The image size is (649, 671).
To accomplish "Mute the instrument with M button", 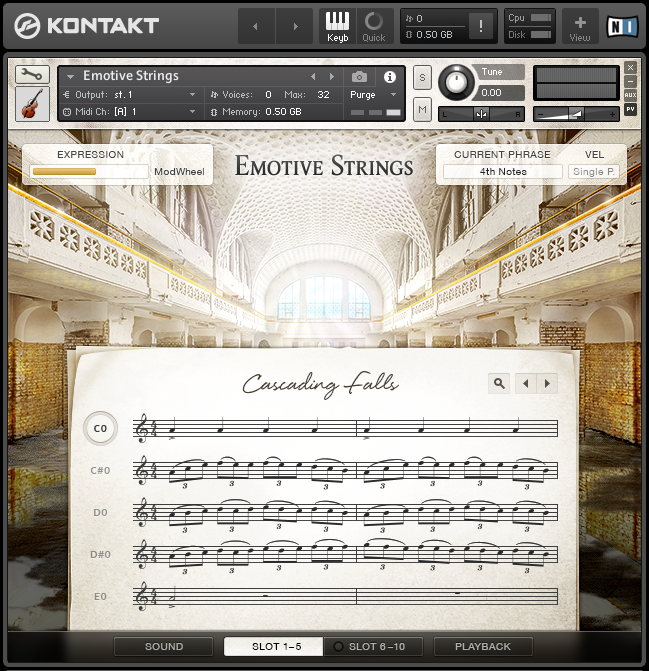I will pyautogui.click(x=422, y=110).
